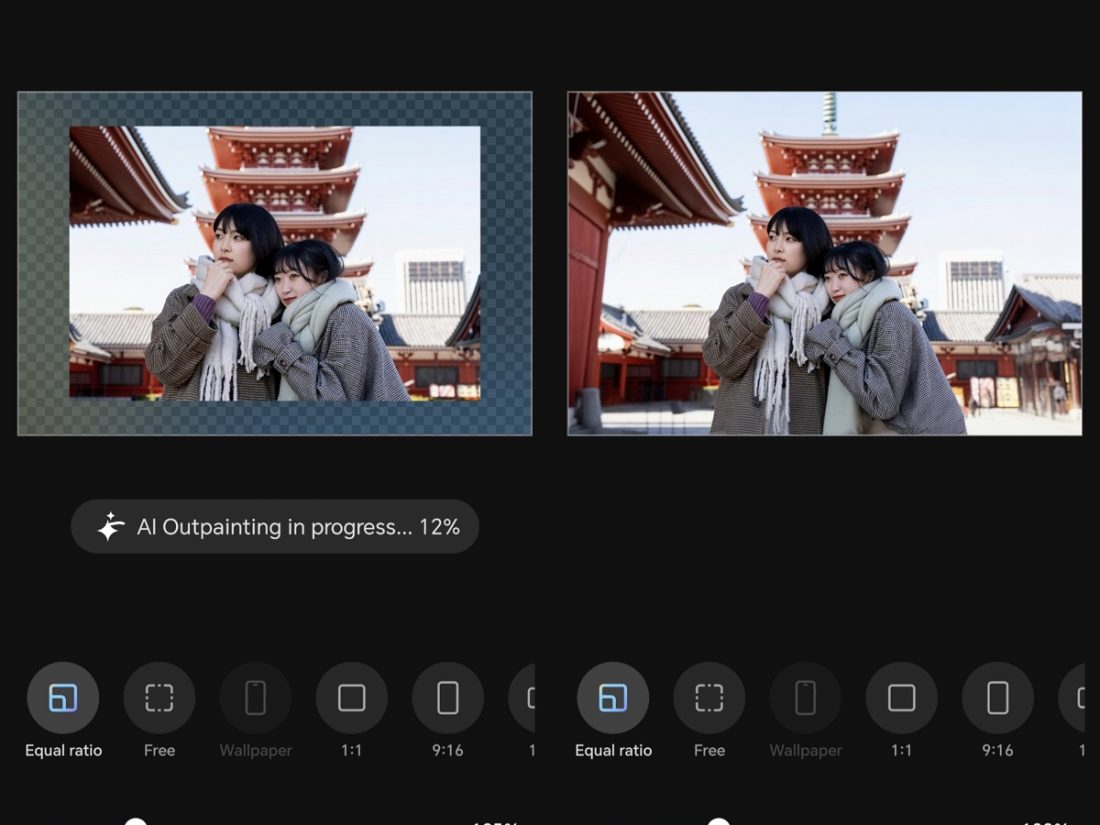Viewport: 1100px width, 825px height.
Task: Tap the greyed Wallpaper icon in right panel
Action: tap(805, 698)
